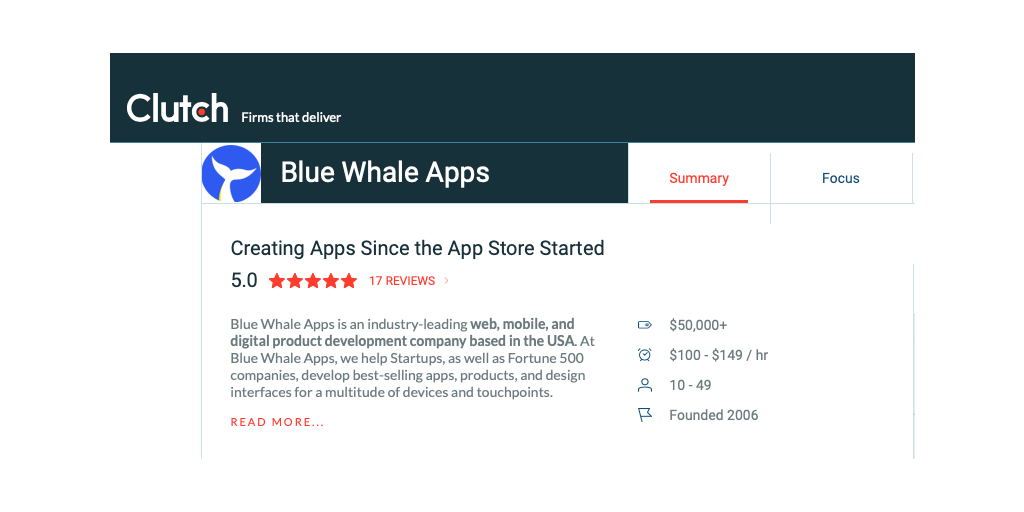1024x512 pixels.
Task: Click the flag icon beside Founded 2006
Action: [645, 415]
